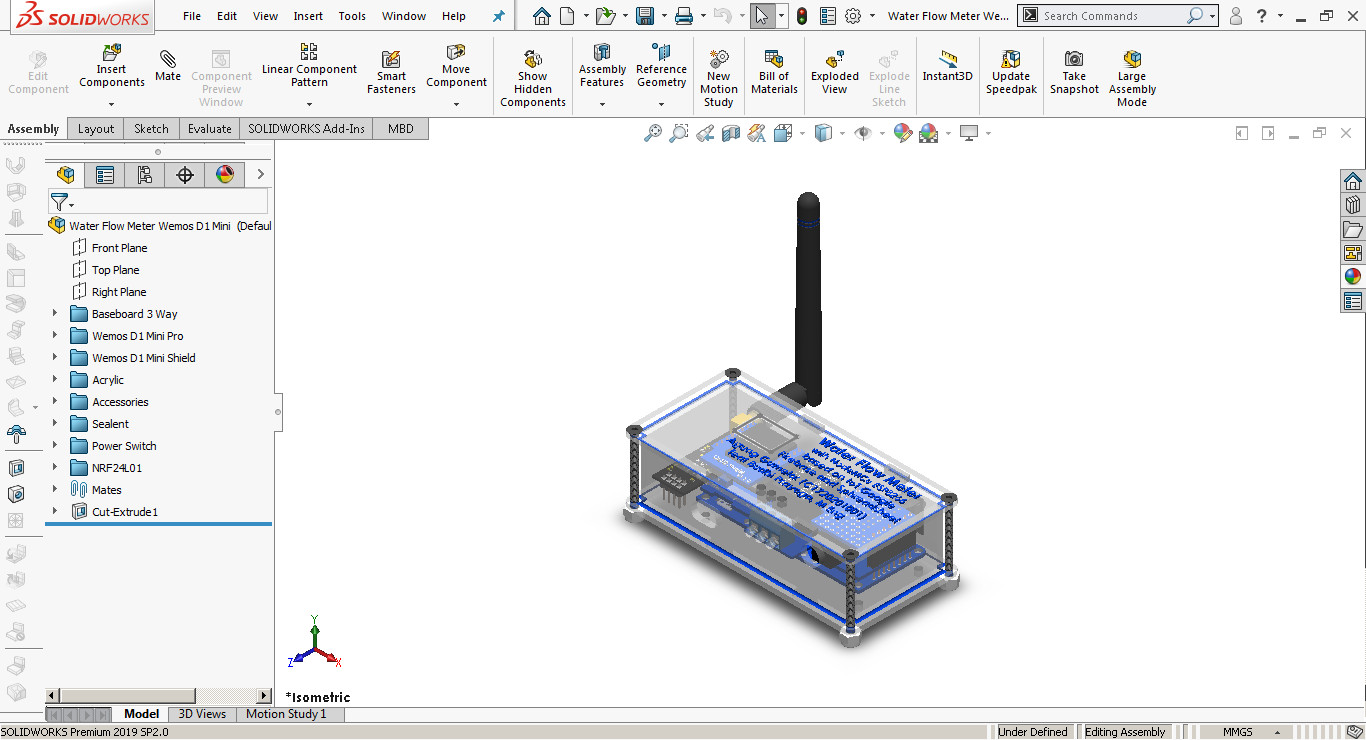Open the File menu
This screenshot has height=740, width=1366.
(x=192, y=16)
